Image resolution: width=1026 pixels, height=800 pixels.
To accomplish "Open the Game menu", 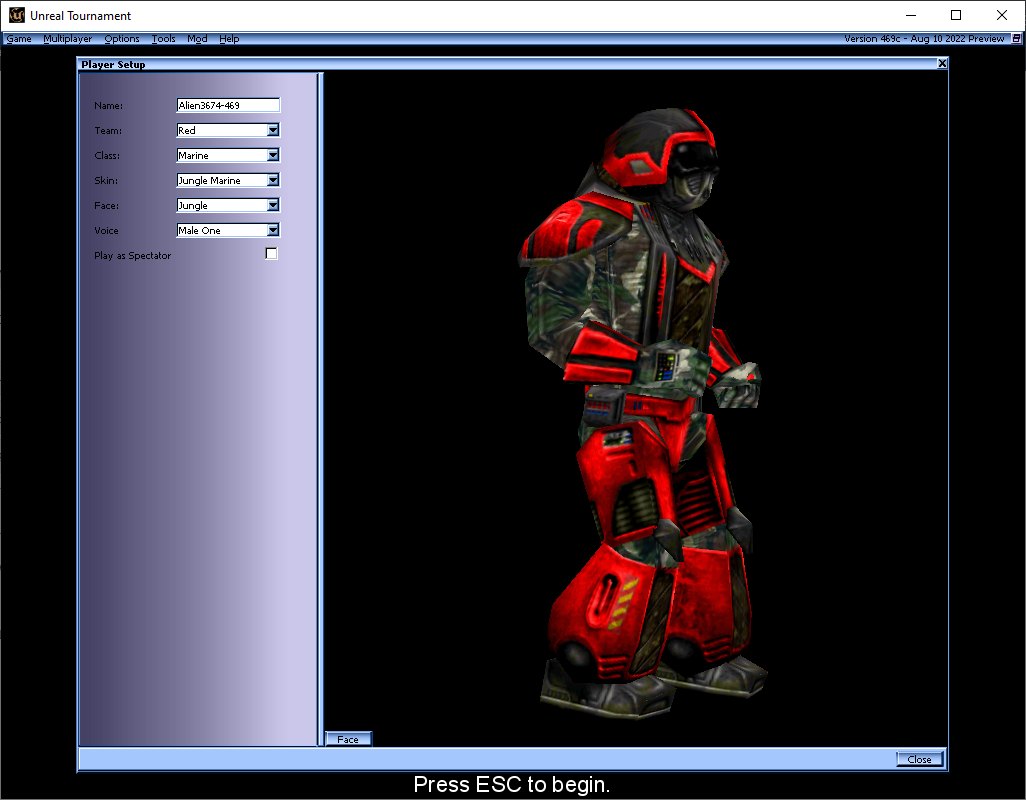I will click(x=19, y=39).
